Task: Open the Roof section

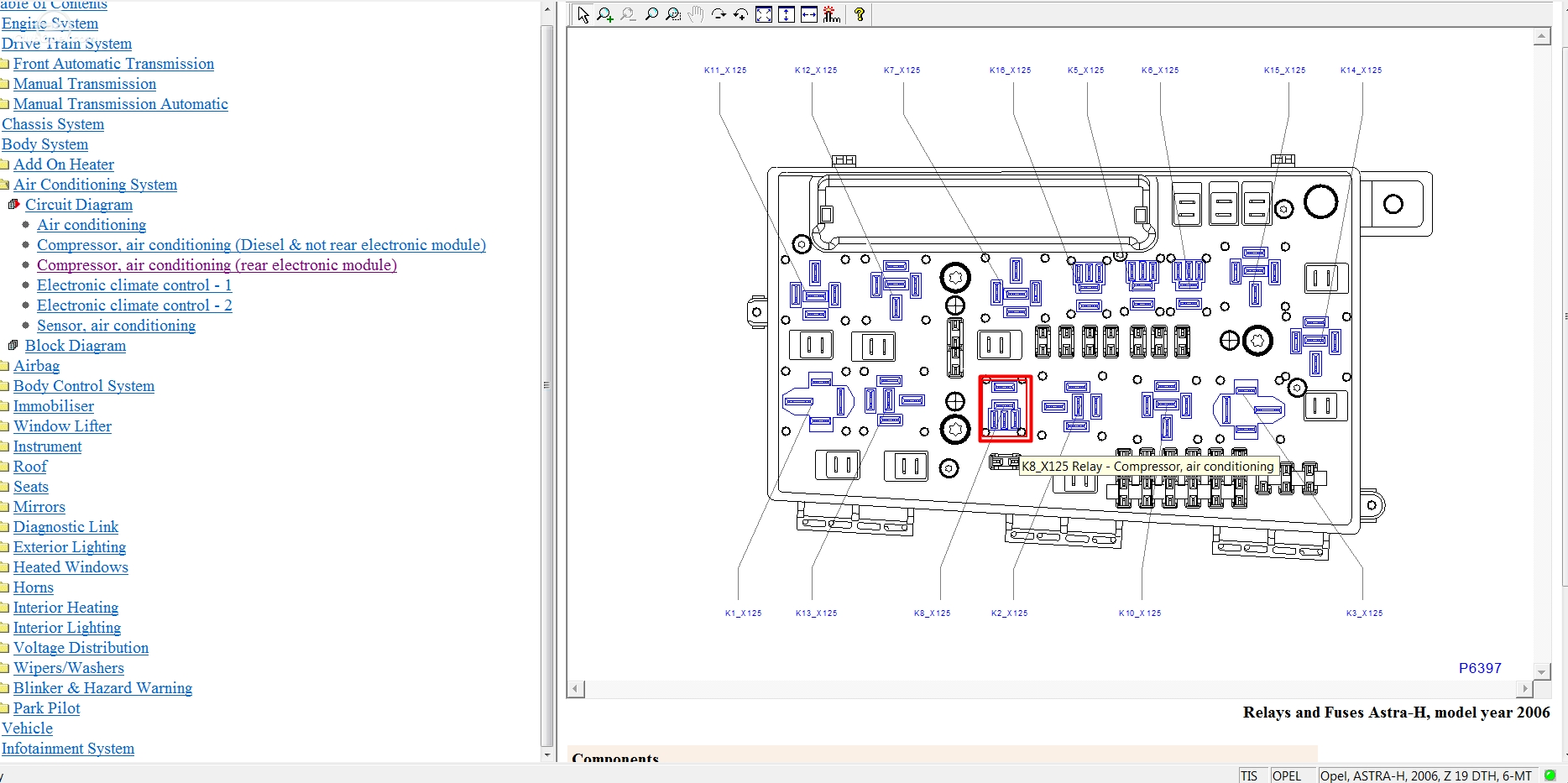Action: pyautogui.click(x=30, y=467)
